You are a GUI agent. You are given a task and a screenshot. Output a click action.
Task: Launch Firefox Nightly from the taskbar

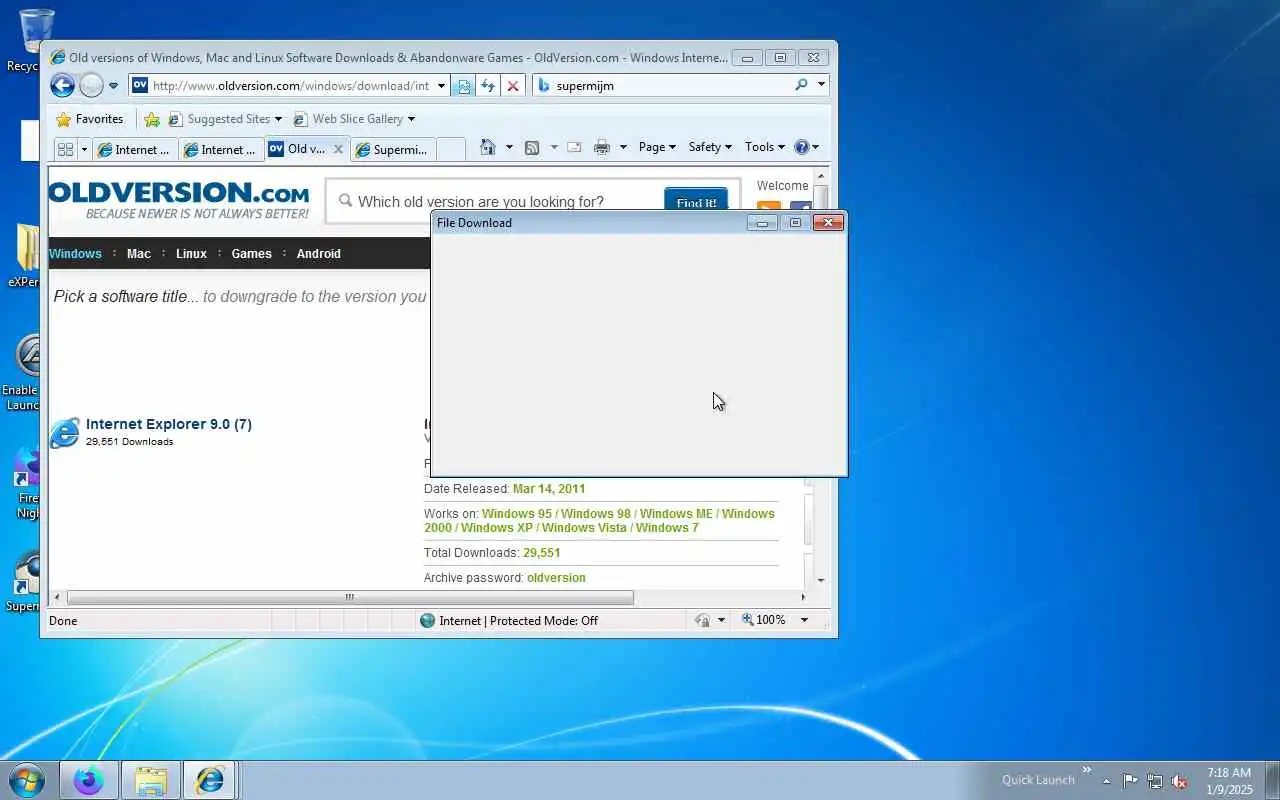[x=89, y=780]
